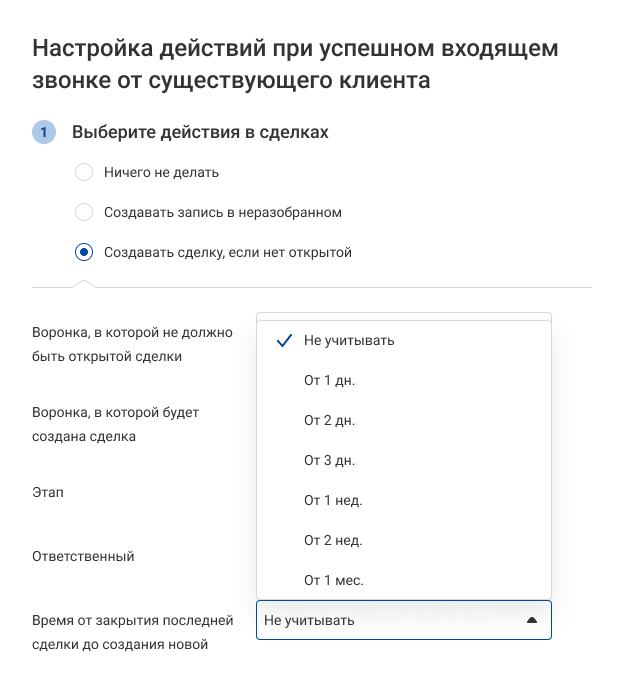Click the Ответственный field label

pos(83,556)
